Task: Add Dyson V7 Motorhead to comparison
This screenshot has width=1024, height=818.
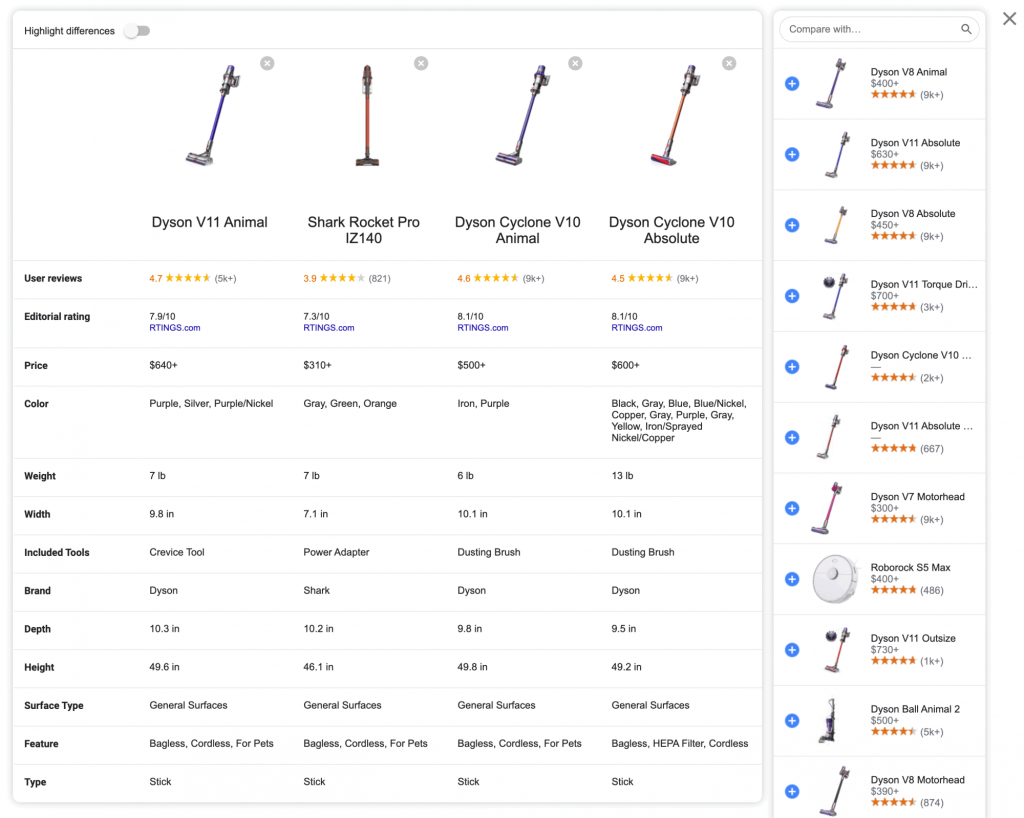Action: click(x=792, y=509)
